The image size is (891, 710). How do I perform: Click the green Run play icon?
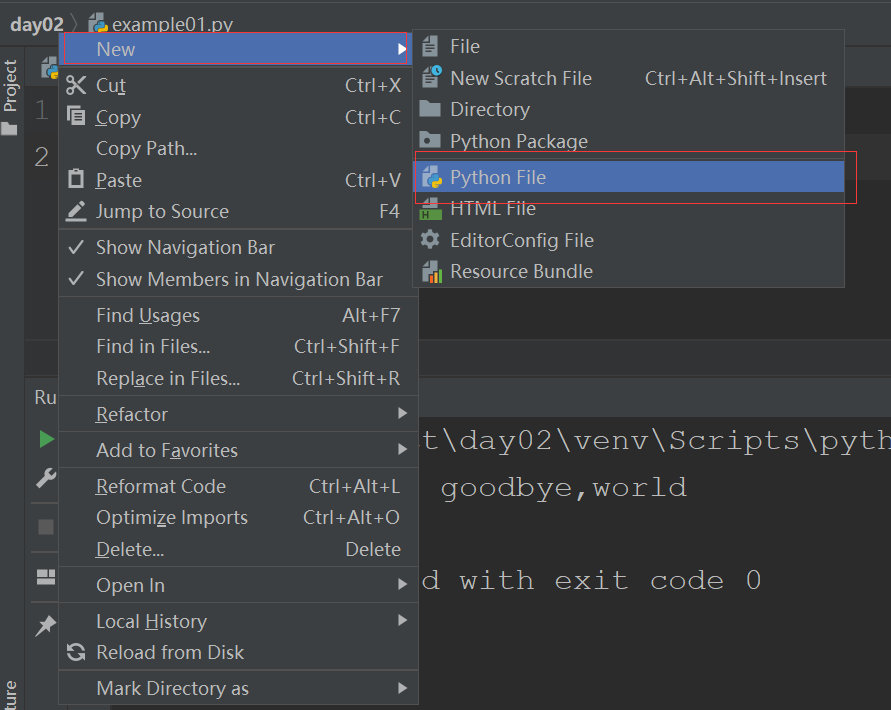[47, 439]
